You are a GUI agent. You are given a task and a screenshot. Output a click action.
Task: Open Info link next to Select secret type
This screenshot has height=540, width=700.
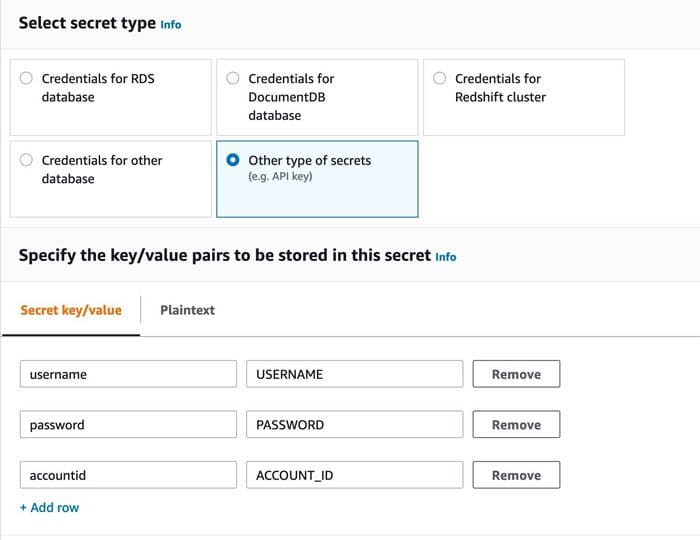(171, 24)
